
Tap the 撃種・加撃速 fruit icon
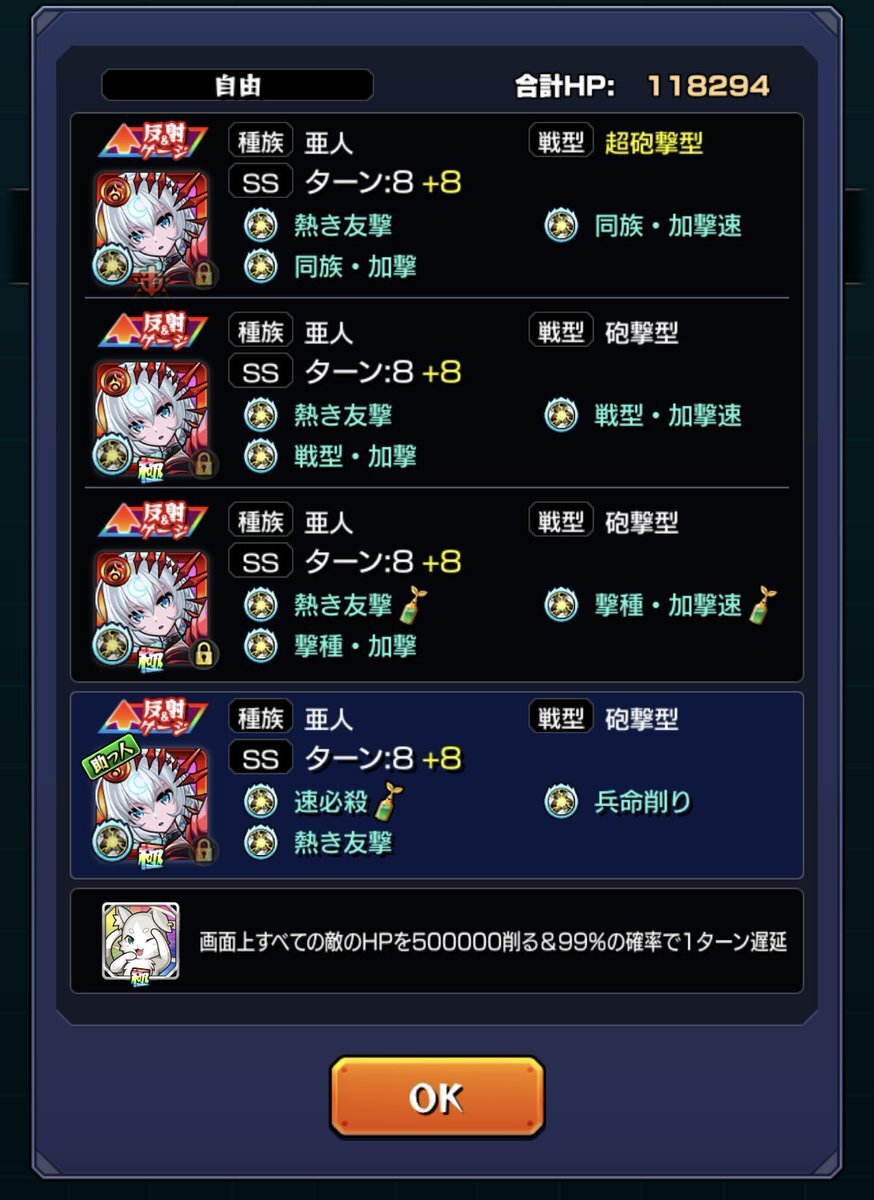click(561, 604)
